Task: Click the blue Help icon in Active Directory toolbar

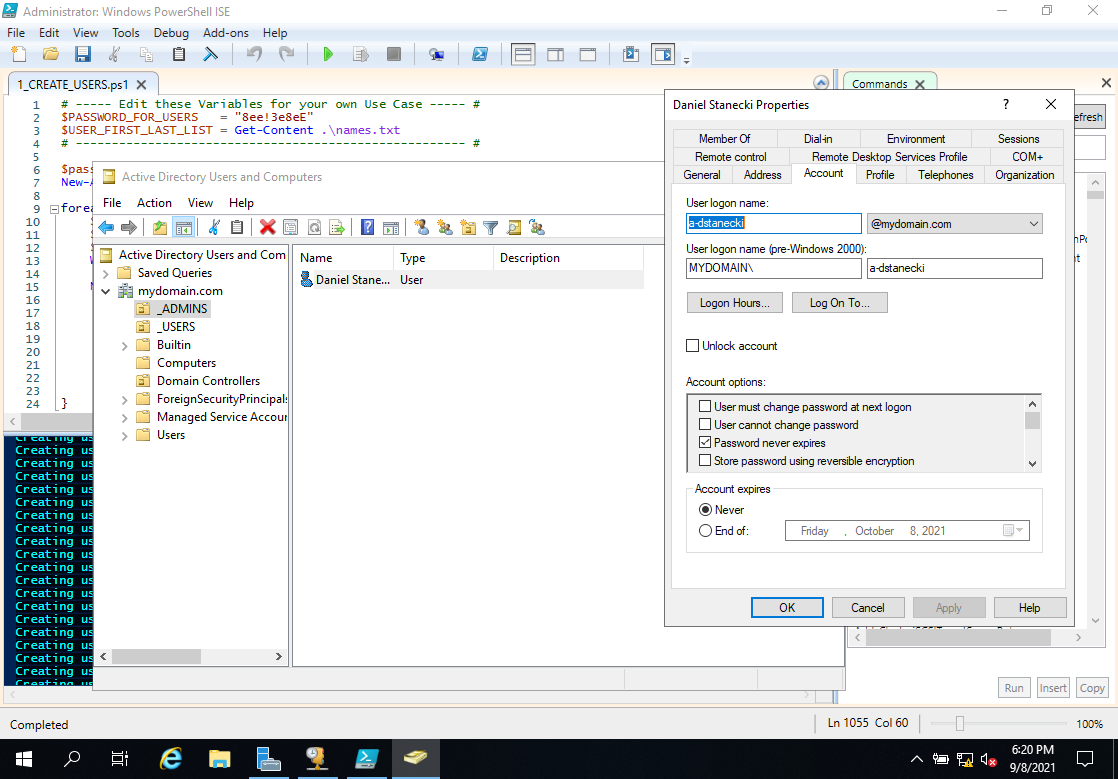Action: [x=367, y=227]
